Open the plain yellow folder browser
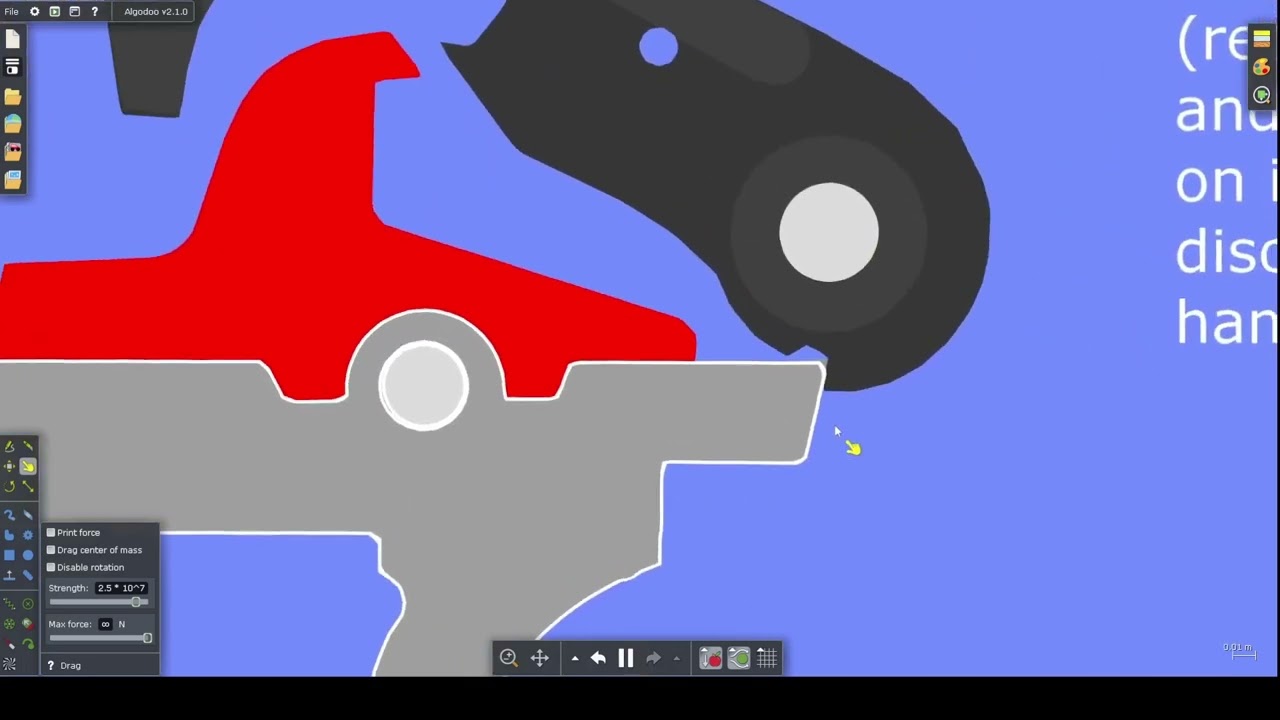The image size is (1280, 720). pos(12,97)
